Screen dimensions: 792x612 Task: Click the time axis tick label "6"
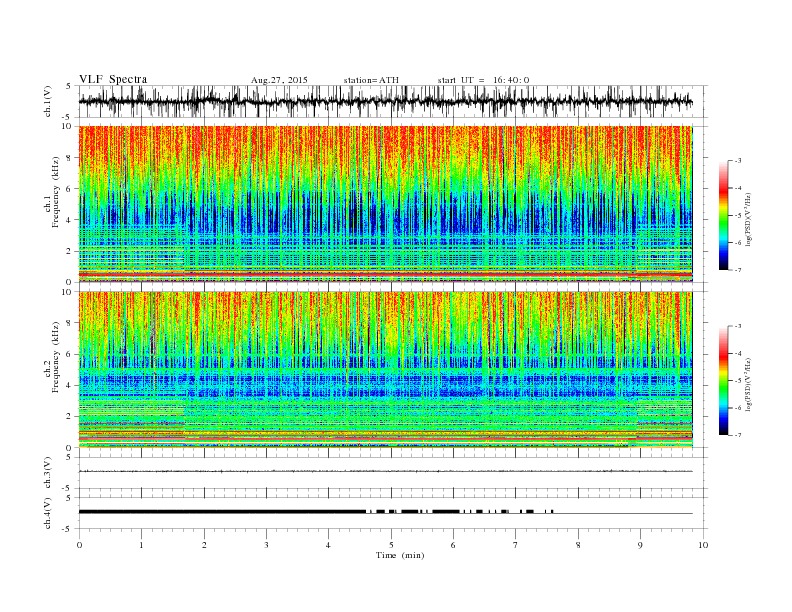(x=453, y=545)
